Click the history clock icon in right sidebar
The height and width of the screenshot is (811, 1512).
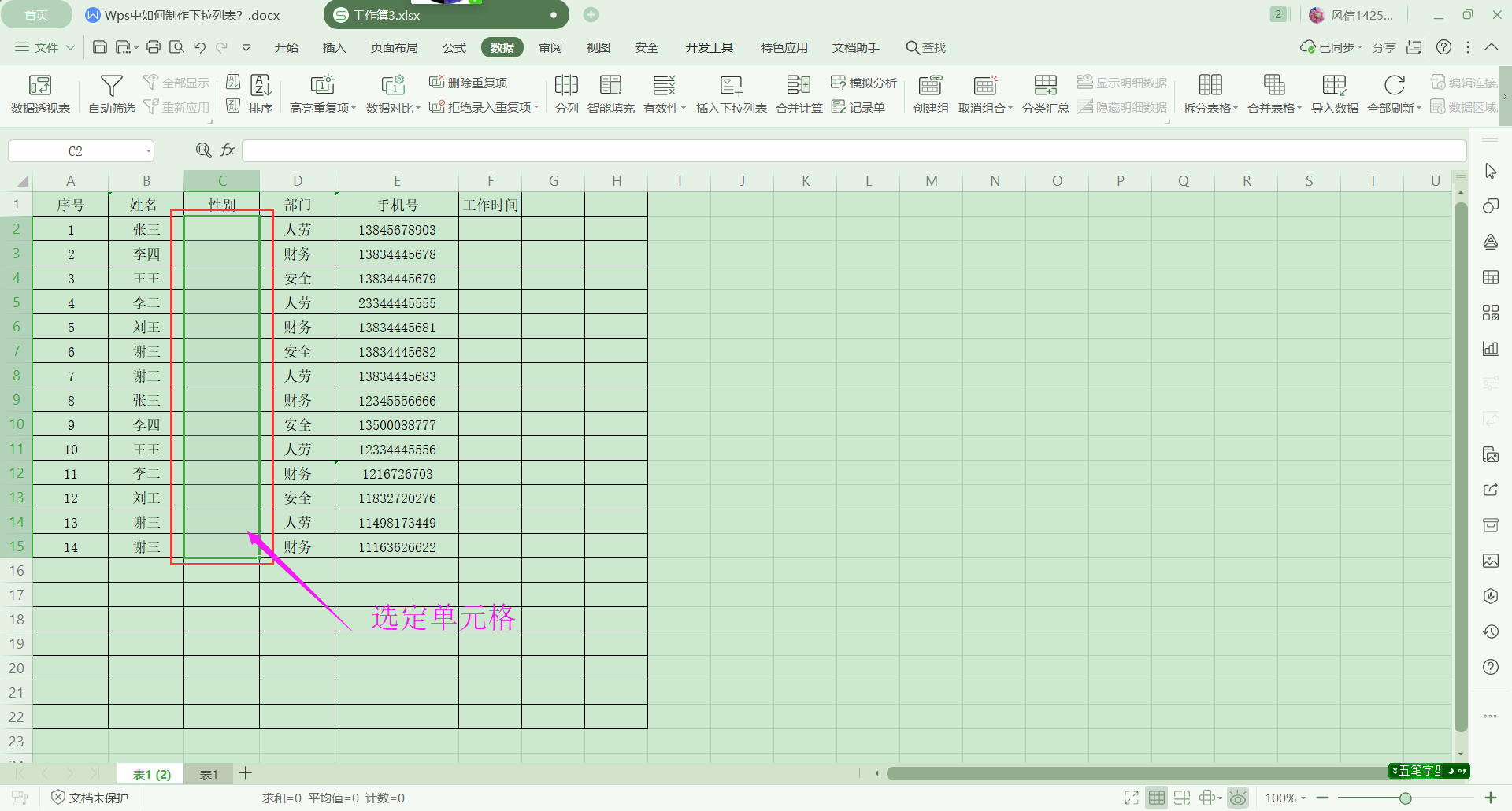click(x=1491, y=631)
